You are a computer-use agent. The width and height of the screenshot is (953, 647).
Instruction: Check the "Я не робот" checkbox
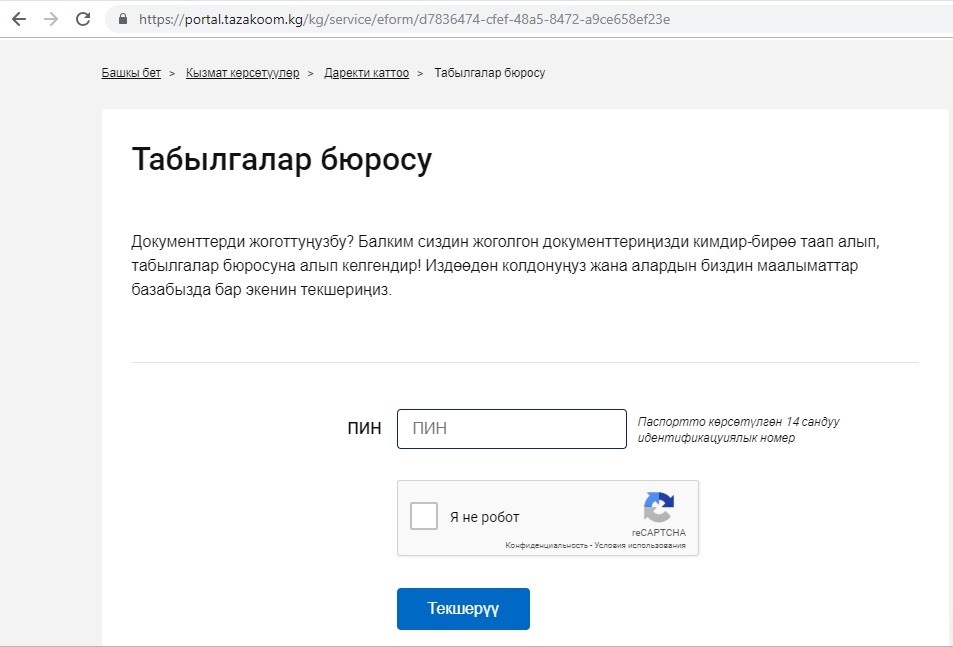[x=425, y=516]
